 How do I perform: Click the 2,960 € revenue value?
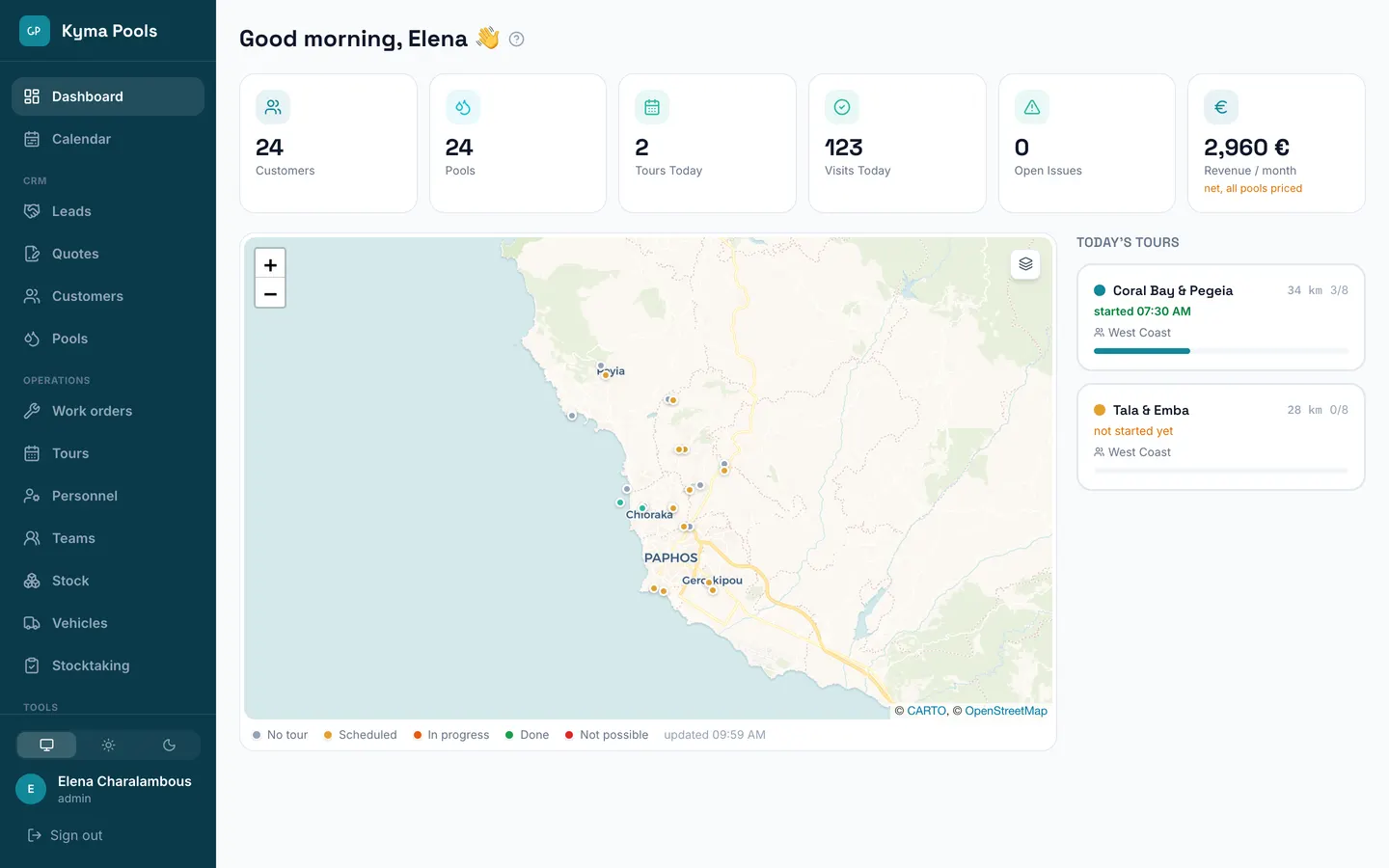click(1246, 148)
